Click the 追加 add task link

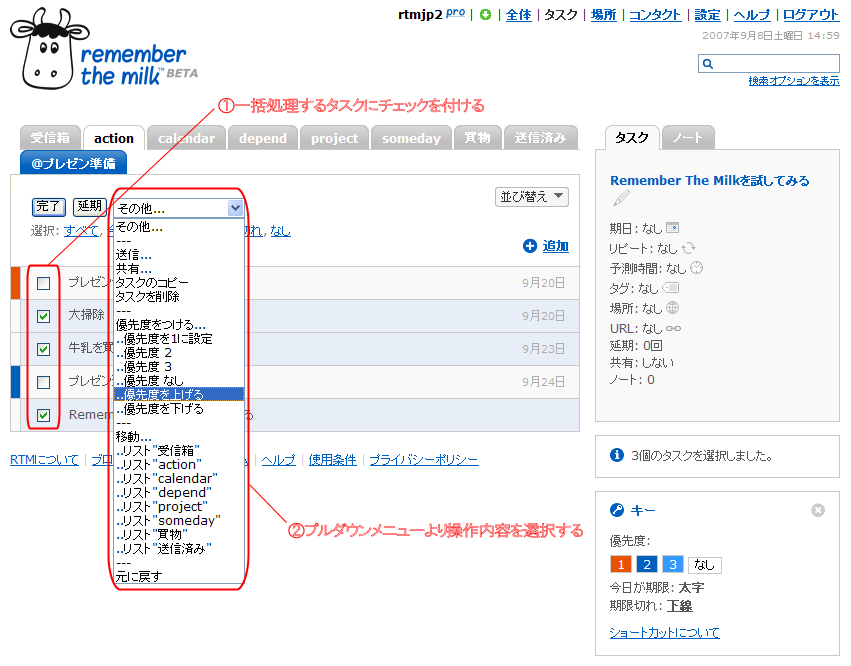click(x=556, y=246)
